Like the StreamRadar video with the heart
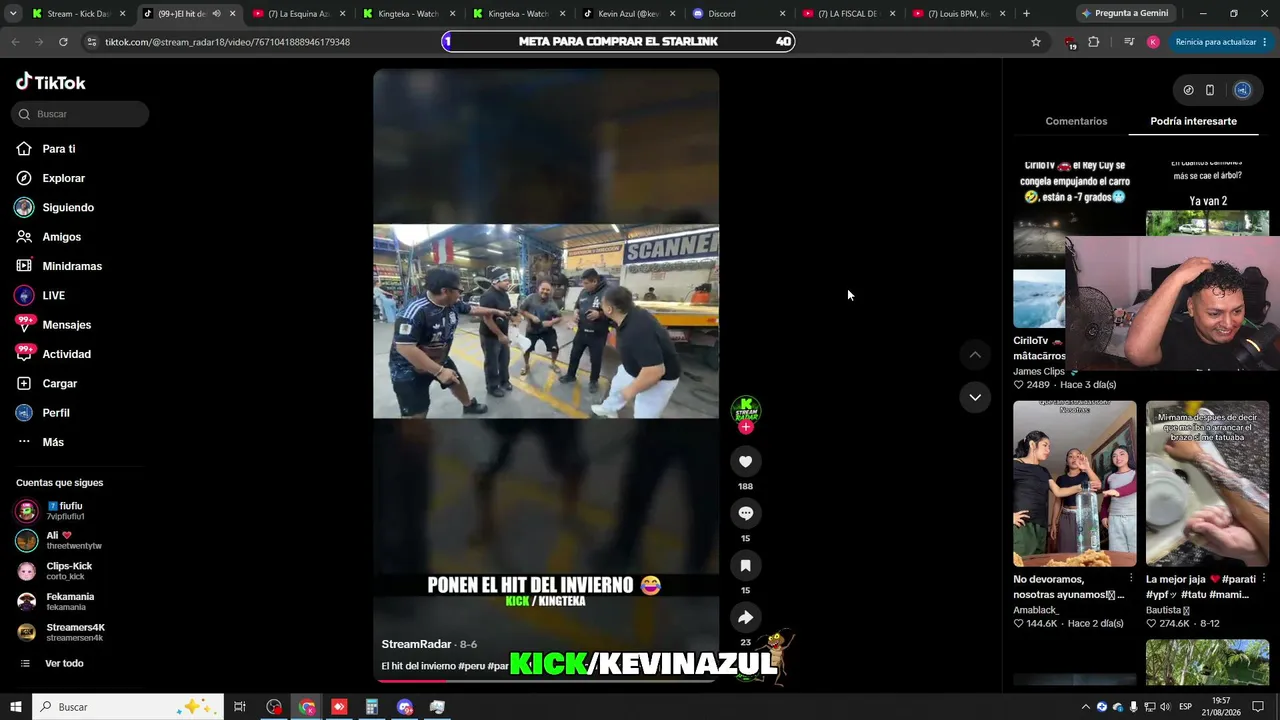This screenshot has width=1280, height=720. click(745, 461)
